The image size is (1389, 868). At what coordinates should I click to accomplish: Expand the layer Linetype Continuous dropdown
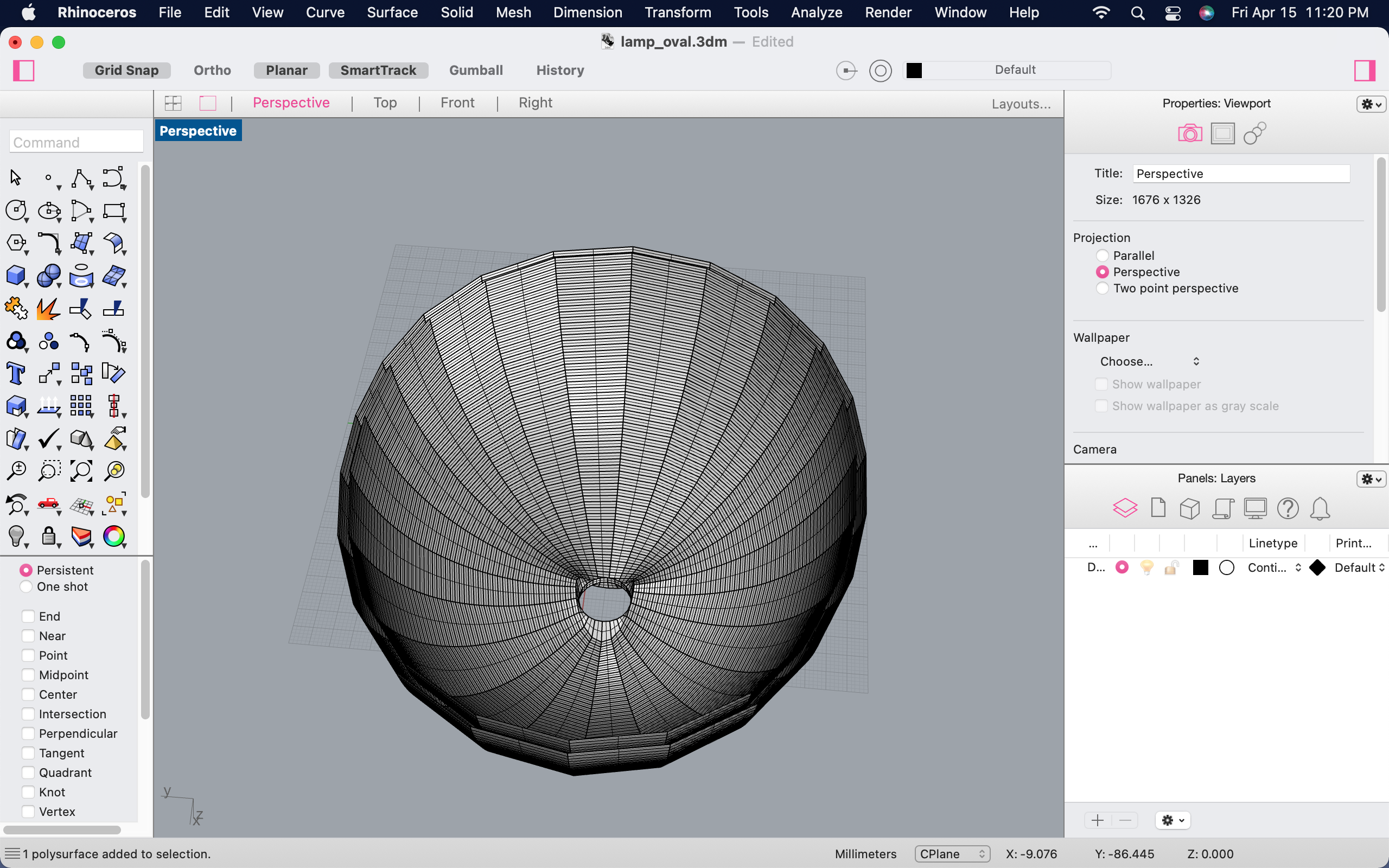1273,567
